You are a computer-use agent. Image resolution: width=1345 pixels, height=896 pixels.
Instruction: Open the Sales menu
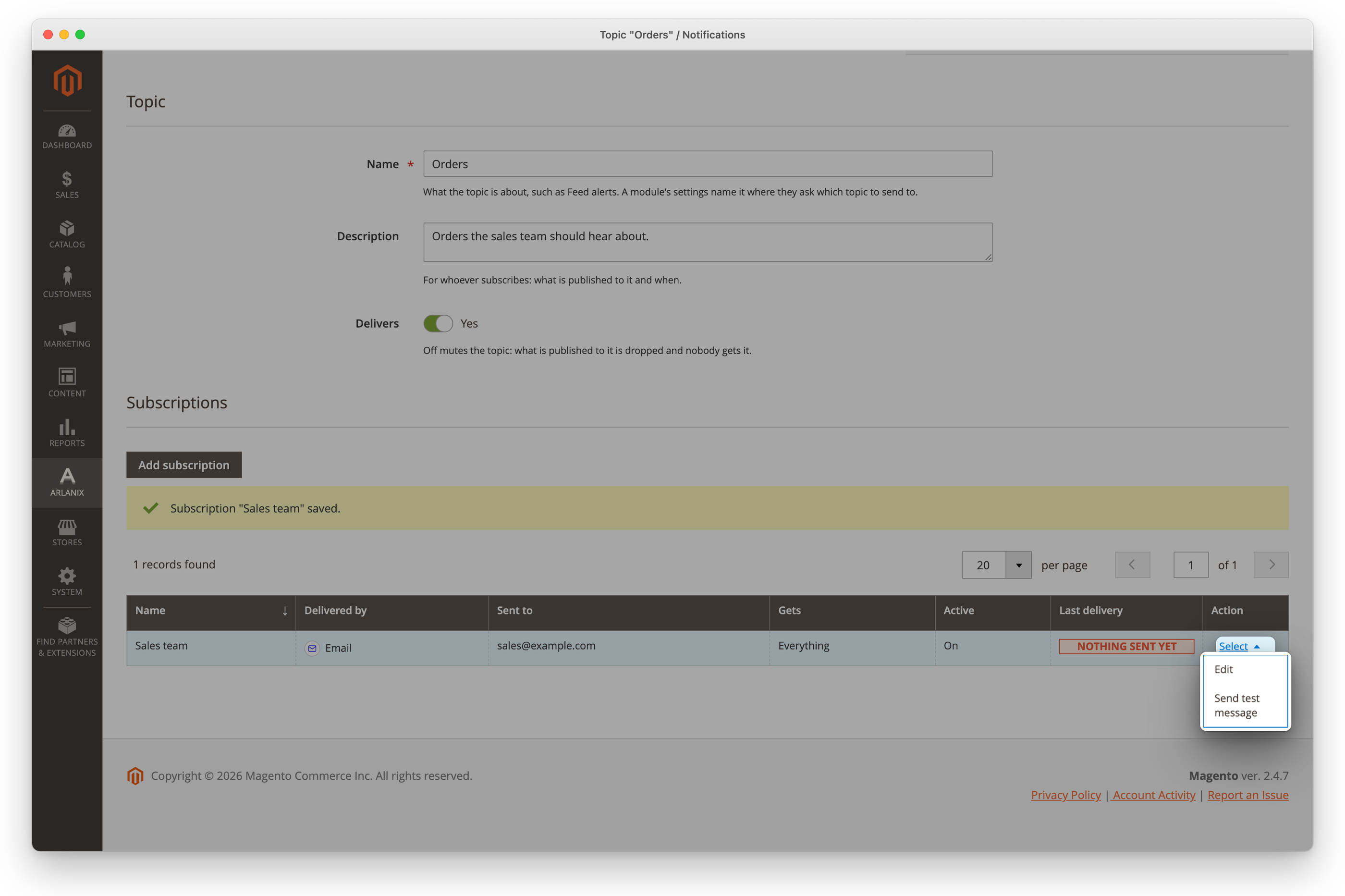click(67, 185)
